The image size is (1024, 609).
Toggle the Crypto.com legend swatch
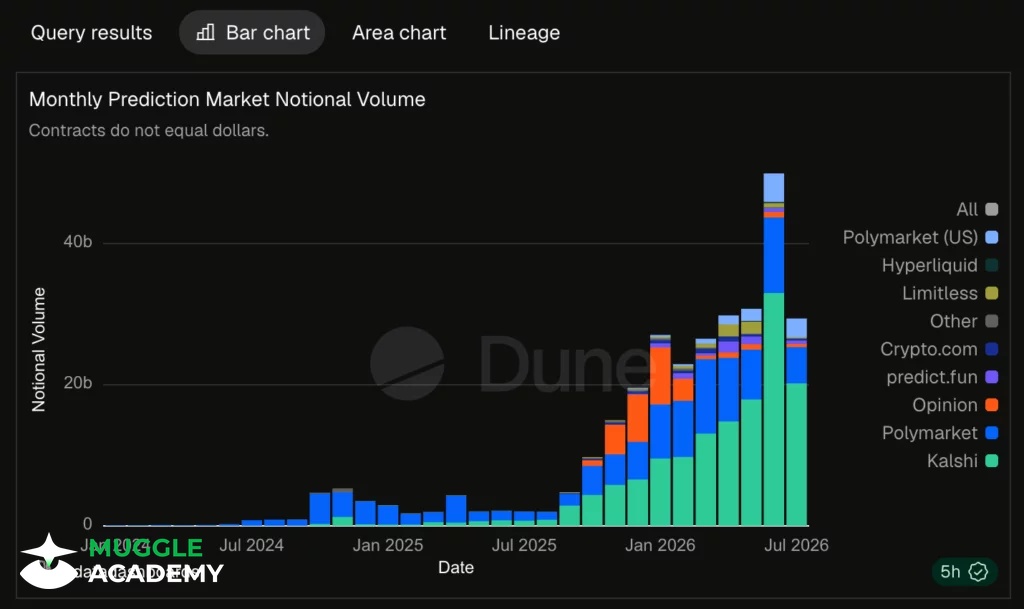991,349
